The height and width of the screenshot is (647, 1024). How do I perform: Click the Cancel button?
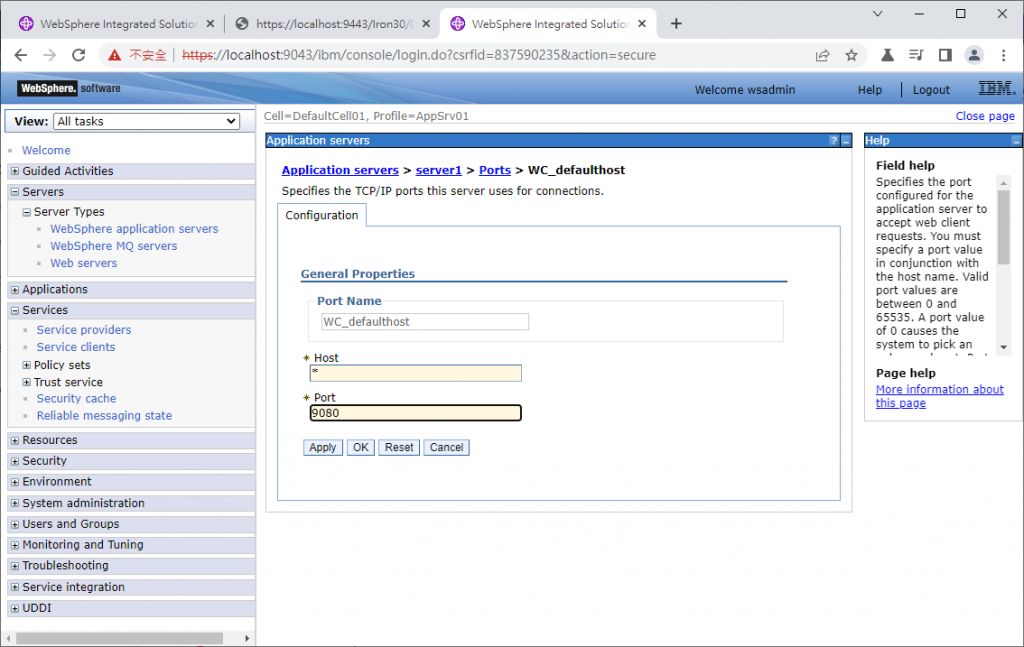tap(446, 447)
